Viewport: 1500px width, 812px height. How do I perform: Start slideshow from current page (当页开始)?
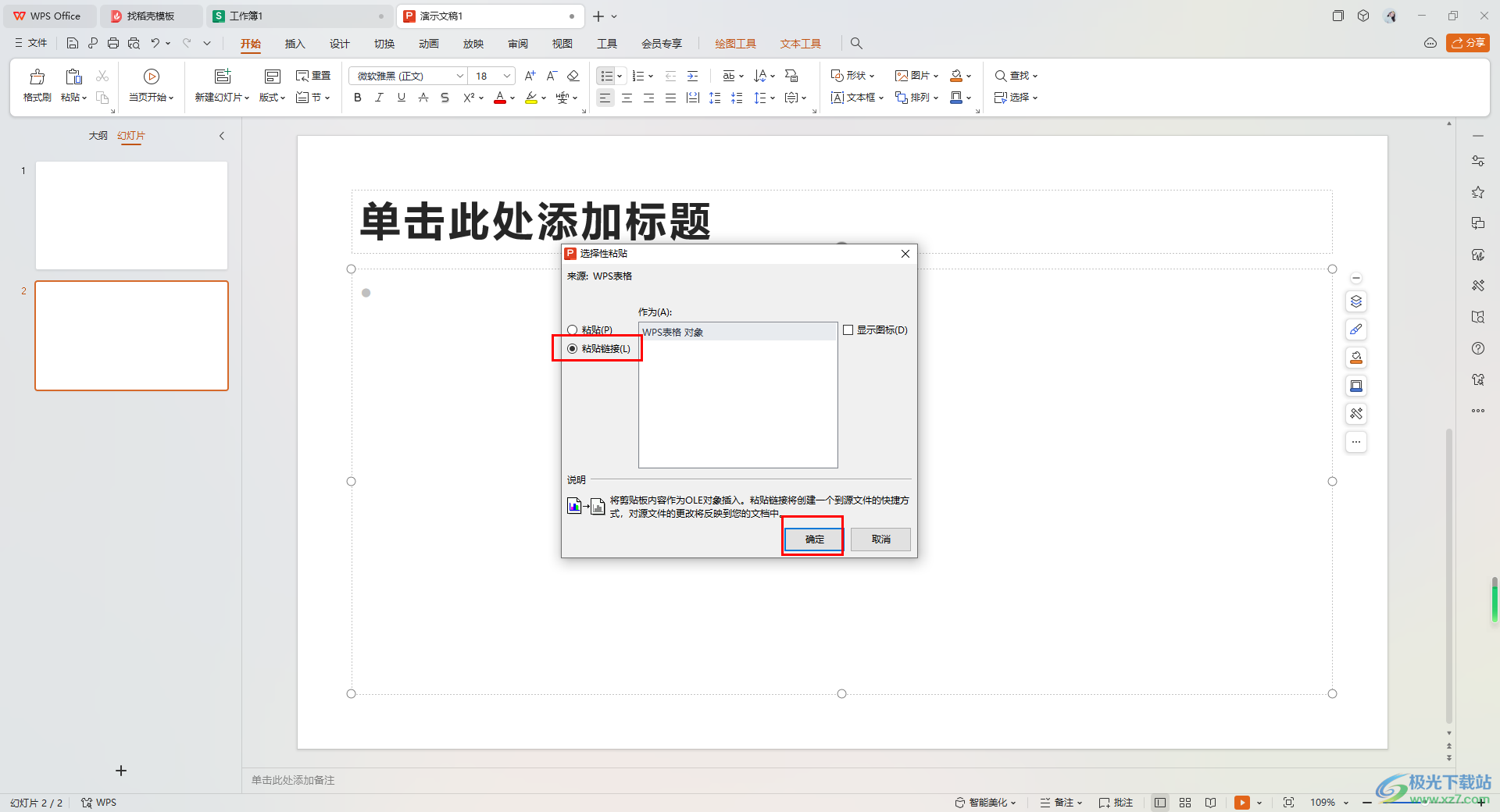(x=152, y=86)
